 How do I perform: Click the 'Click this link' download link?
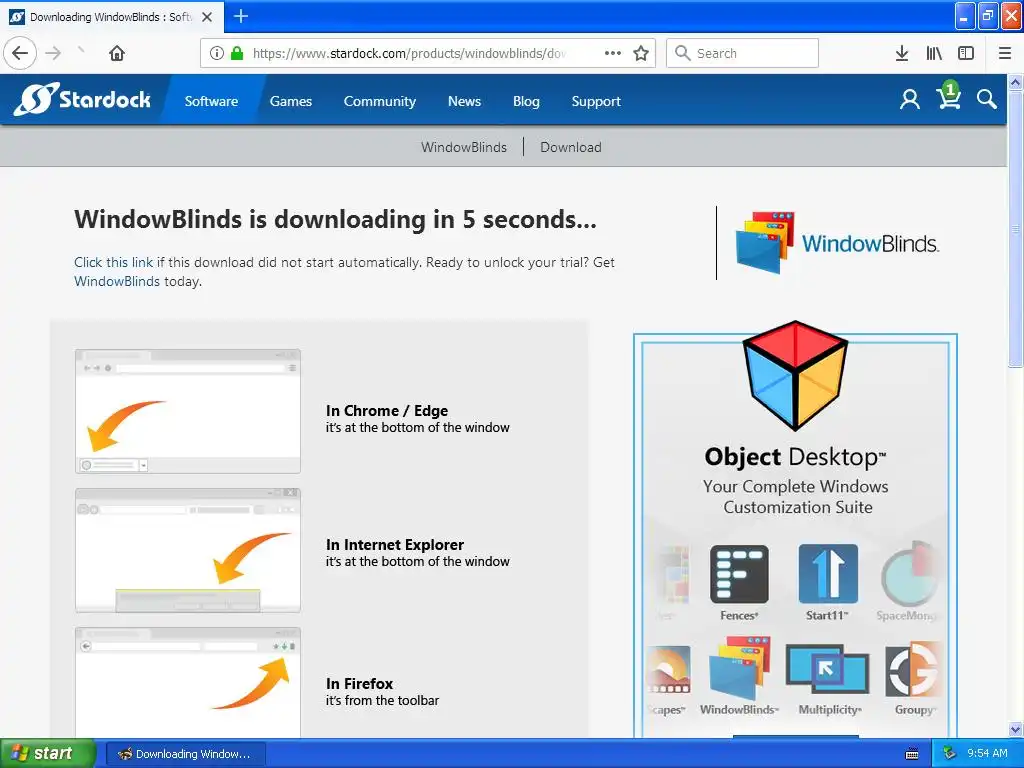[114, 263]
